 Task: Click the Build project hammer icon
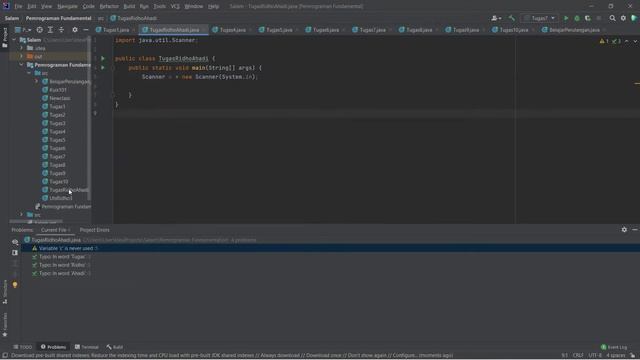click(512, 18)
